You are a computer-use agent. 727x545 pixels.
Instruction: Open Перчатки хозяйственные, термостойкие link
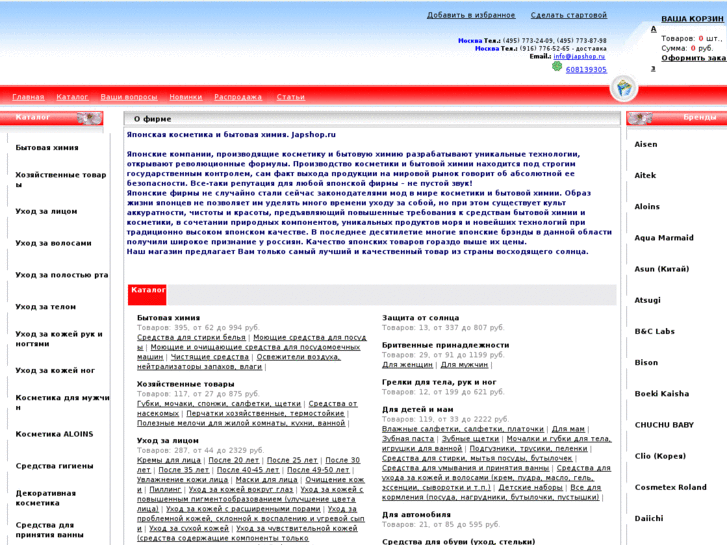(265, 413)
